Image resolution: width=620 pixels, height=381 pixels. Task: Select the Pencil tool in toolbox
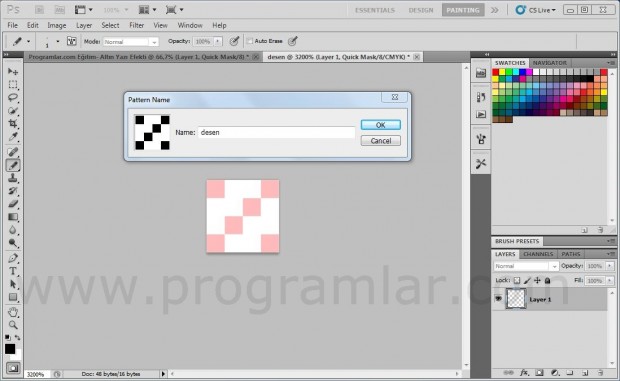pyautogui.click(x=13, y=165)
